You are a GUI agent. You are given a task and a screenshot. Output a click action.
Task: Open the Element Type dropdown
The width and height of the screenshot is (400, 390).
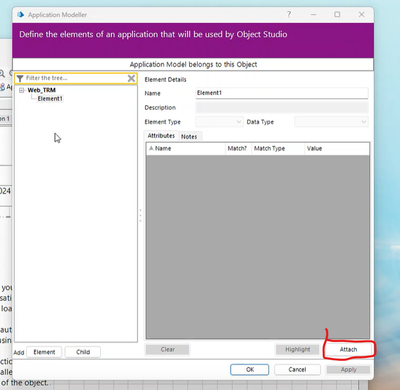(x=219, y=122)
